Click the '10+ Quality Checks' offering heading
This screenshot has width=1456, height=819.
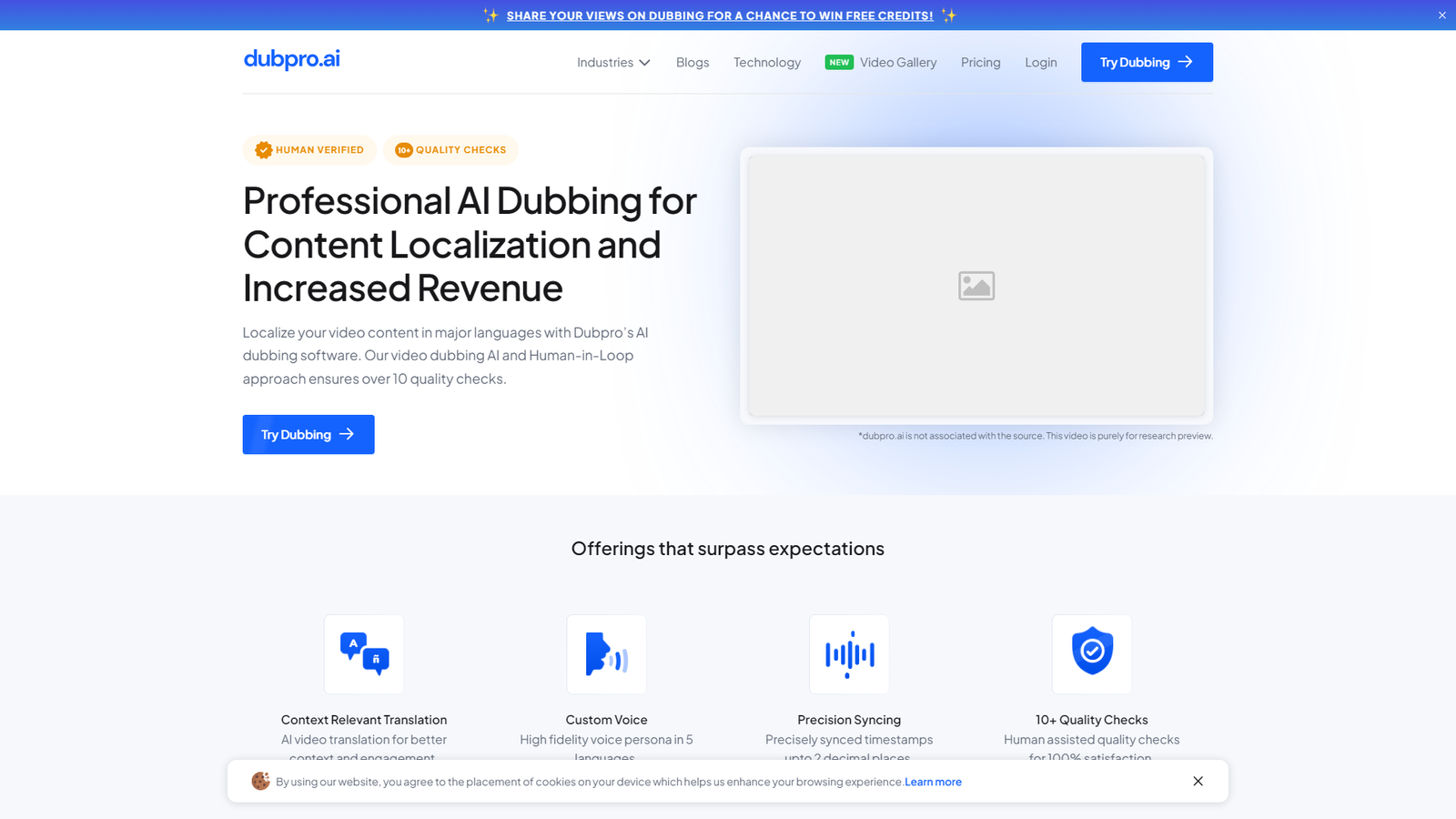1092,720
